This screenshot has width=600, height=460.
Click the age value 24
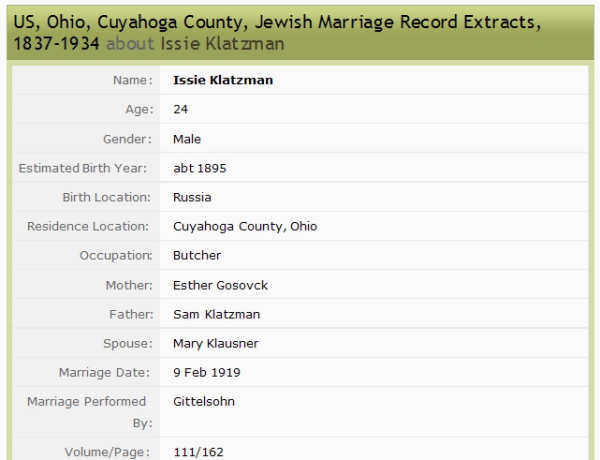click(x=181, y=110)
